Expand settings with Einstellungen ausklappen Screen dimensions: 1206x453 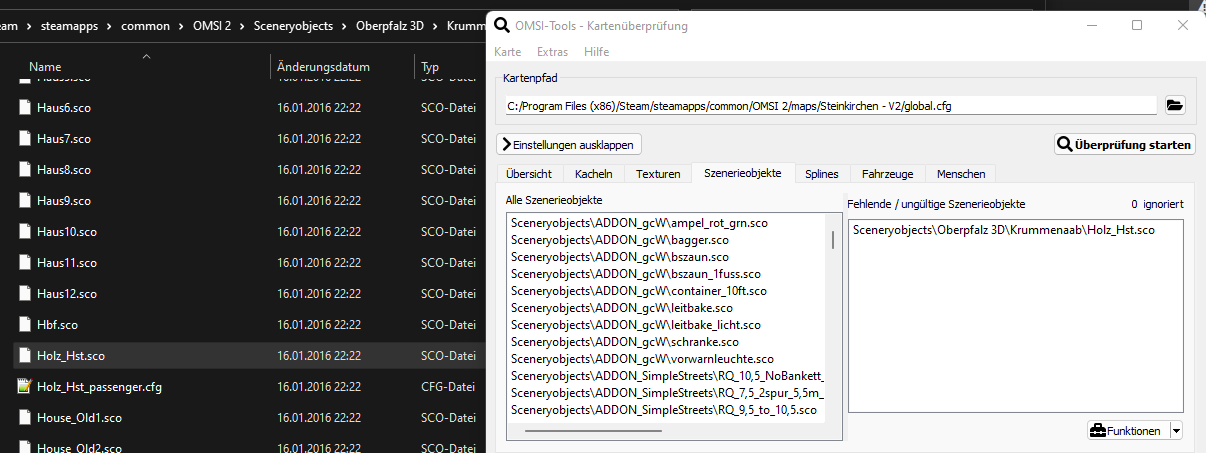[569, 145]
